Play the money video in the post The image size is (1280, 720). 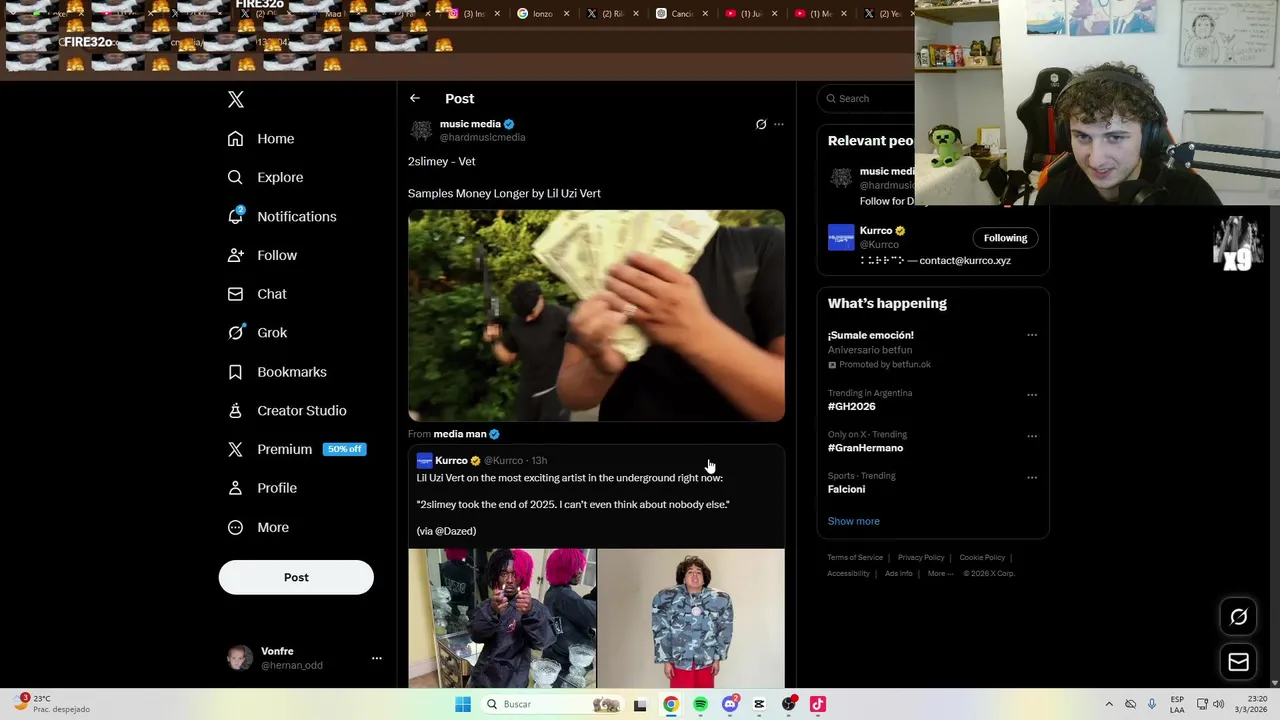coord(596,316)
